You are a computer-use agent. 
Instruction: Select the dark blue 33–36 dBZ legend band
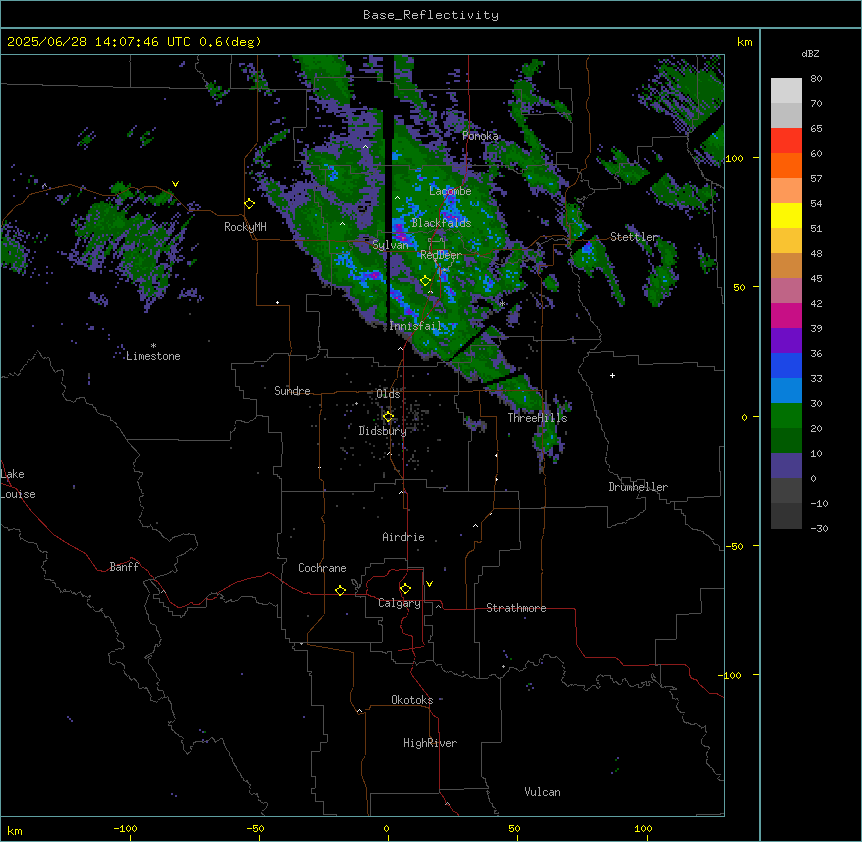click(786, 366)
